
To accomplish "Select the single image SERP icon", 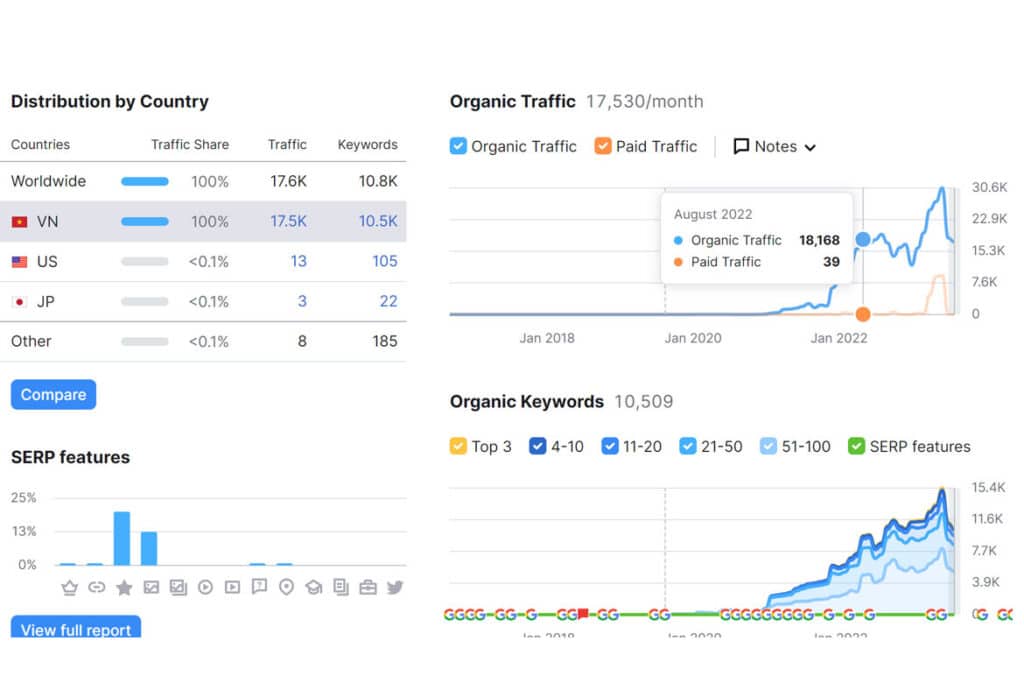I will (151, 588).
